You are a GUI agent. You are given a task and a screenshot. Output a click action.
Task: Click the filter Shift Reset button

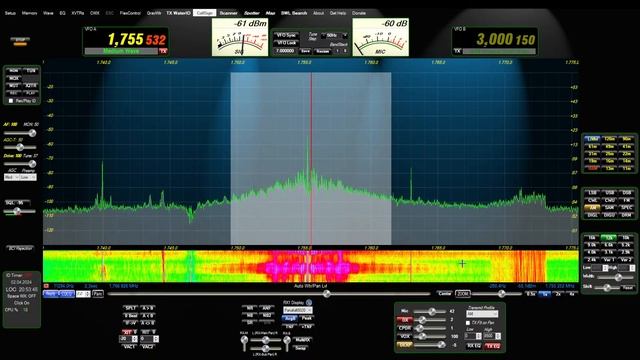point(629,288)
